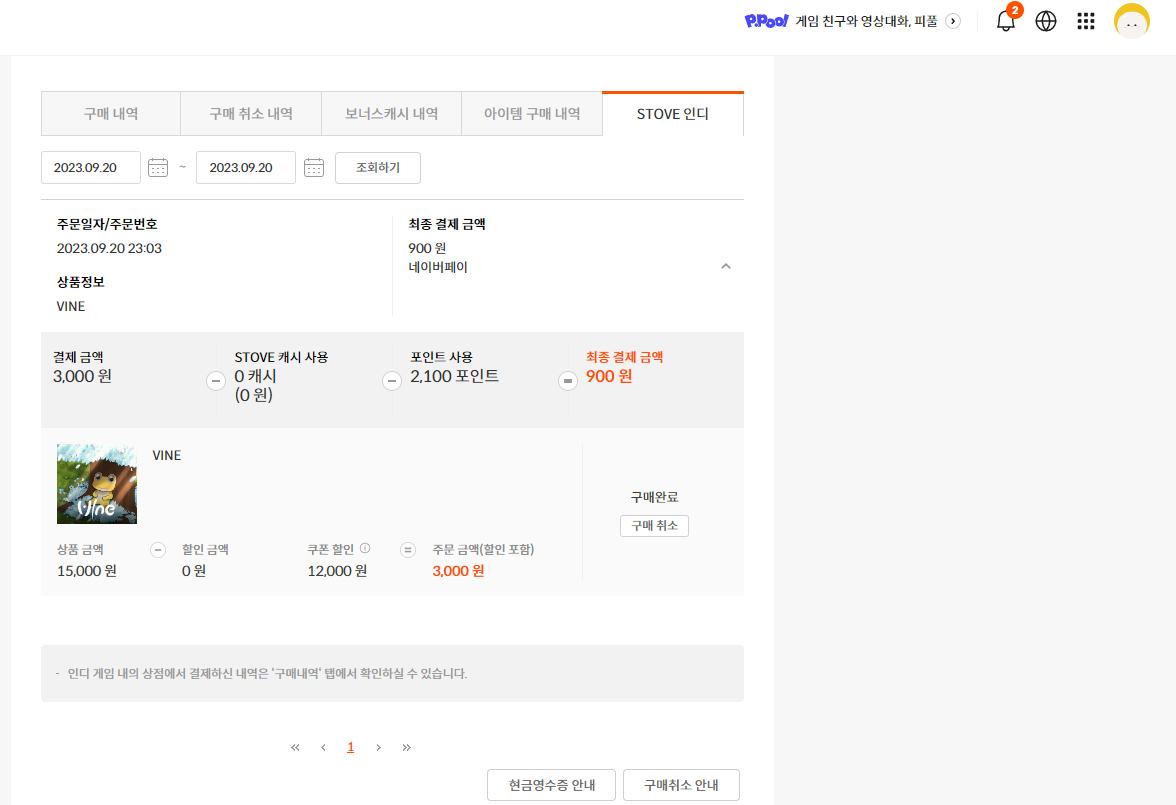Open the 구매 취소 내역 tab

251,114
